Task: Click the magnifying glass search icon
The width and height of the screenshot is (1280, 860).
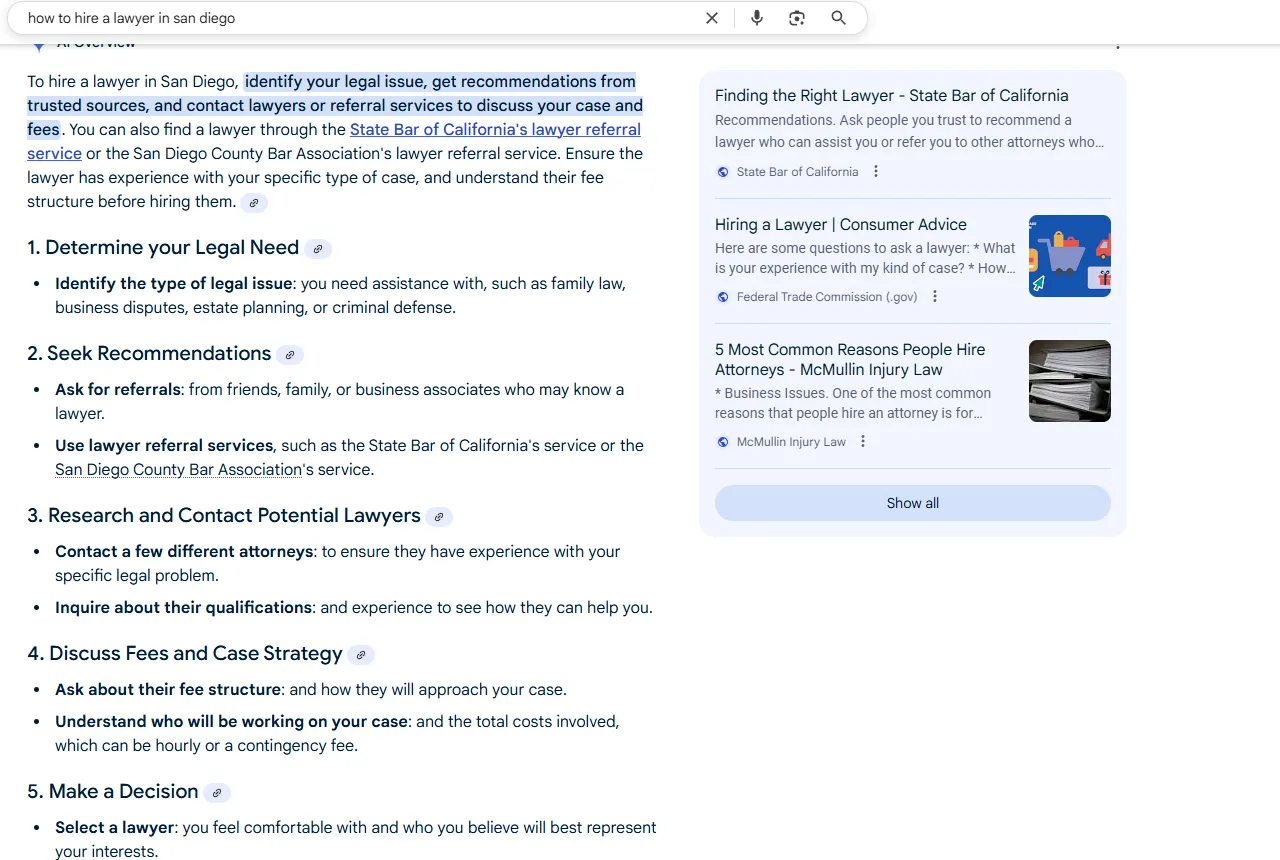Action: click(x=839, y=18)
